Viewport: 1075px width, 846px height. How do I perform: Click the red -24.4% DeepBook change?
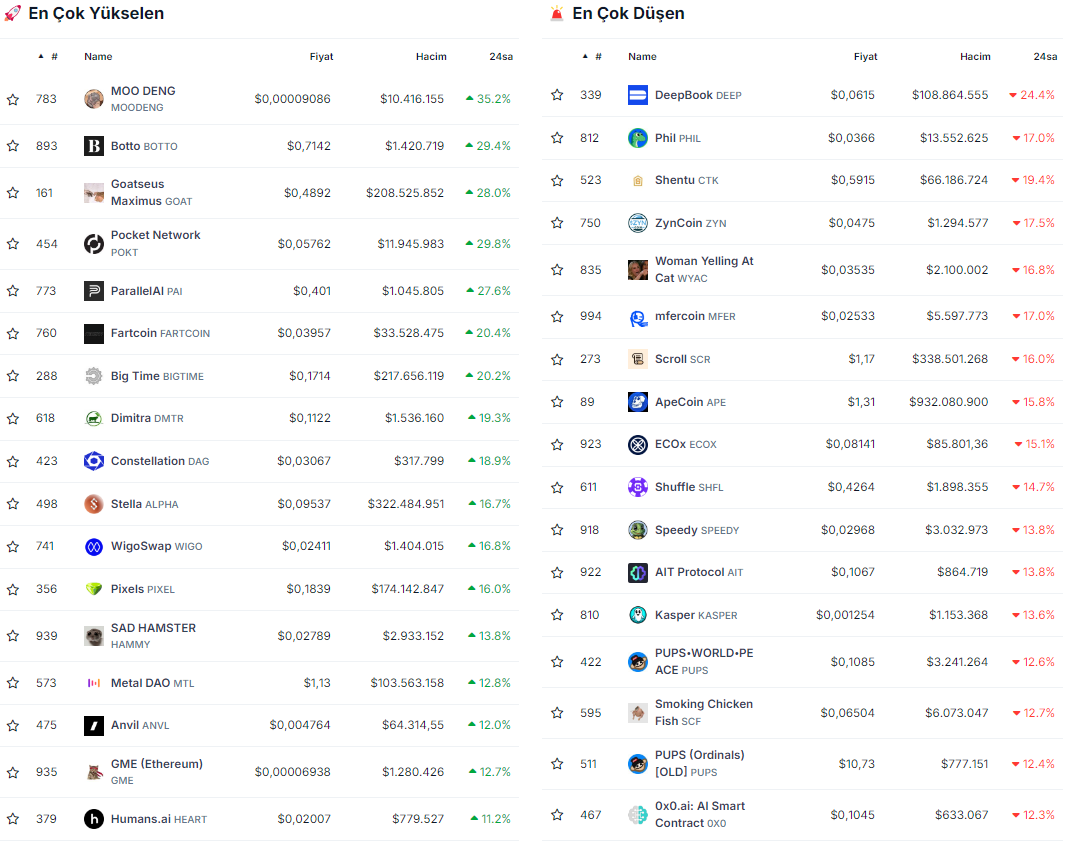tap(1032, 95)
